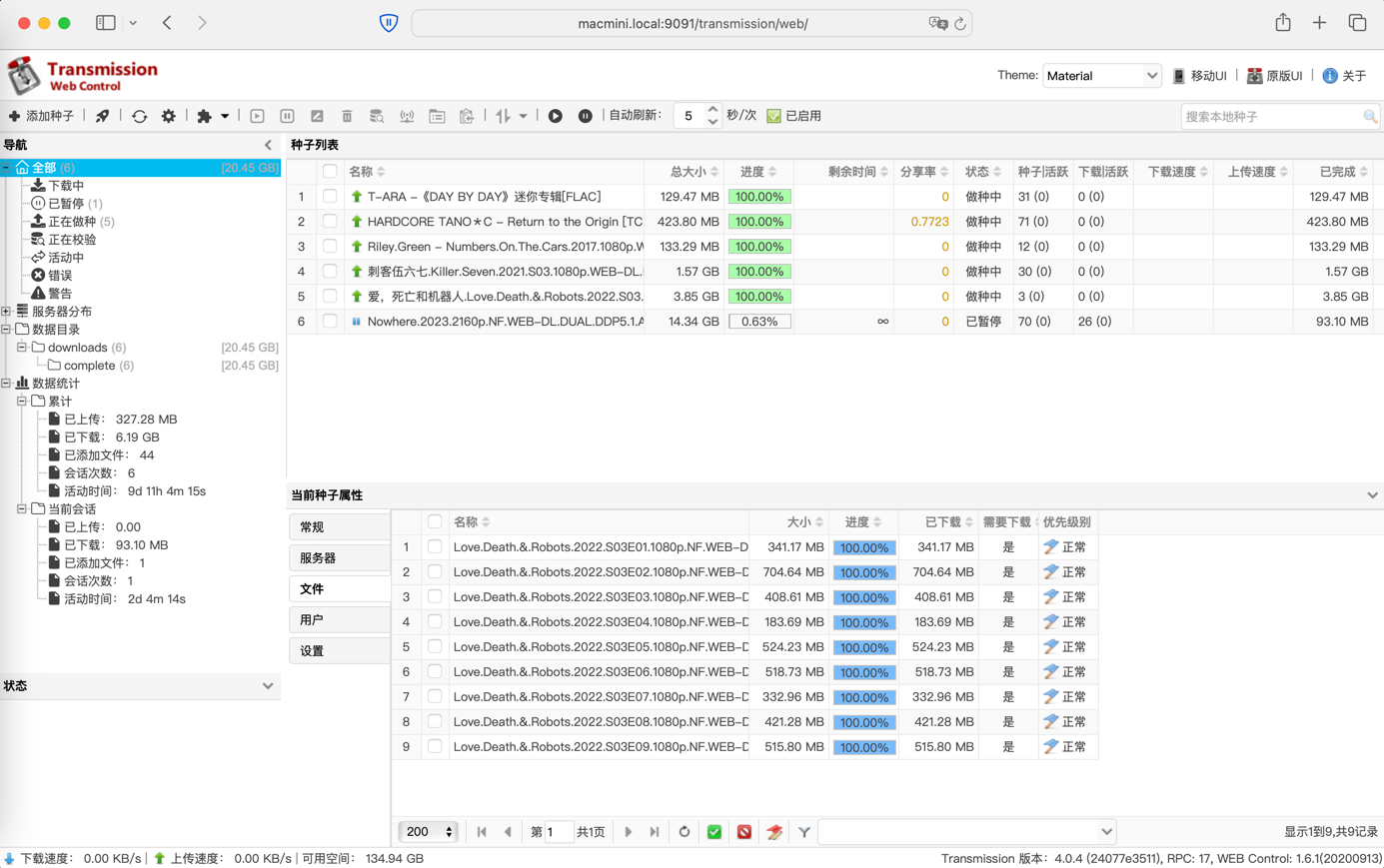The width and height of the screenshot is (1384, 868).
Task: Open settings with the gear icon
Action: pos(169,116)
